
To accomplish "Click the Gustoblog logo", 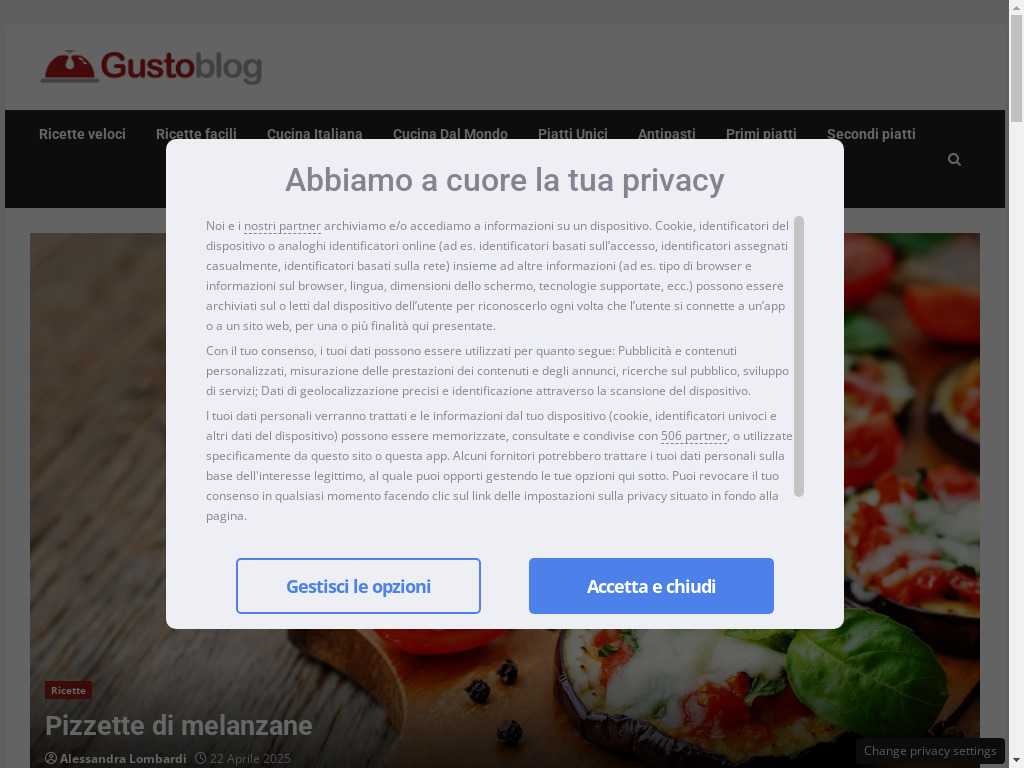I will tap(152, 67).
